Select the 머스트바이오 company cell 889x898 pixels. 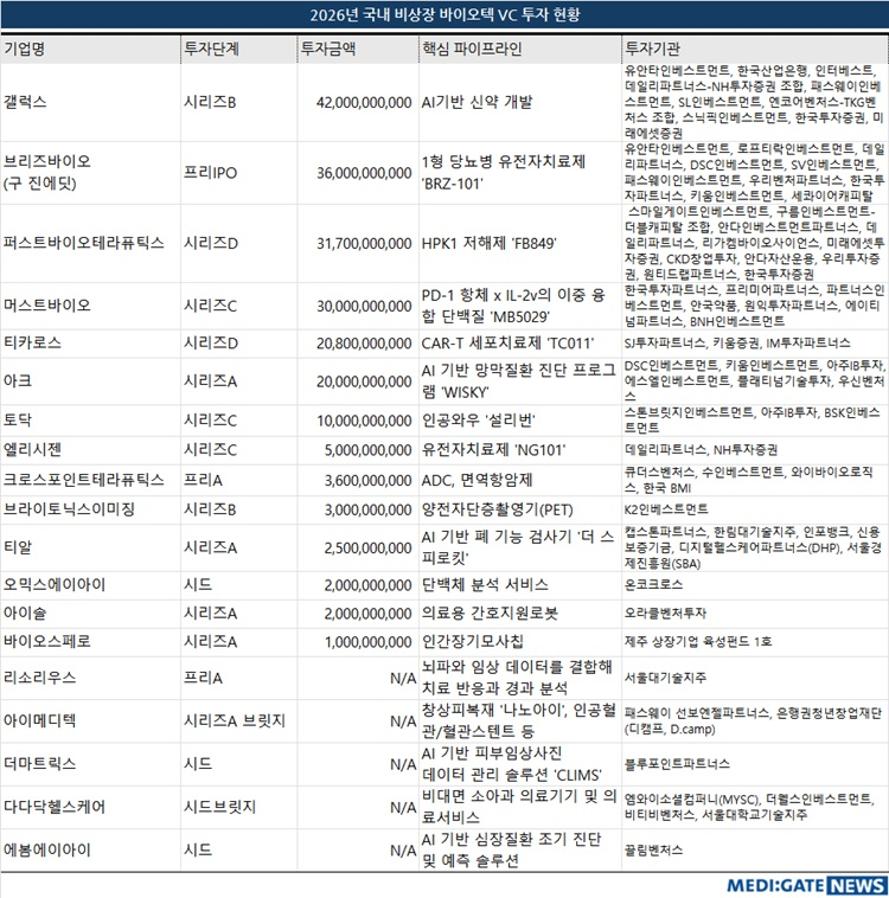pyautogui.click(x=48, y=305)
